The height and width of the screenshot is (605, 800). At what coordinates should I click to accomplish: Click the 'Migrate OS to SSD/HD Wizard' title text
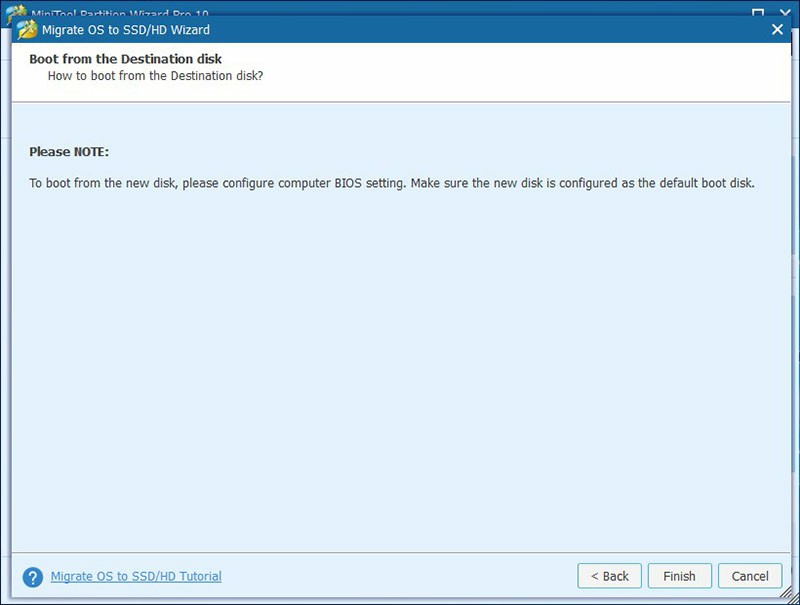point(126,30)
